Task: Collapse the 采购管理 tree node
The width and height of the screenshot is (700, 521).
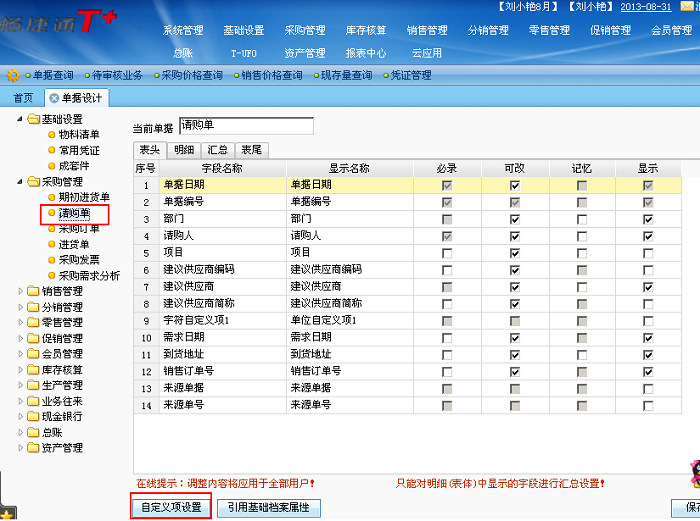Action: (21, 182)
